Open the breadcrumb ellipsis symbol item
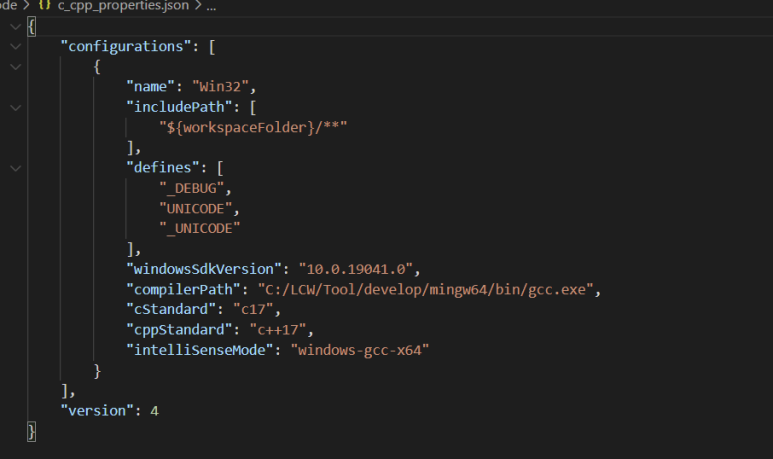Viewport: 773px width, 459px height. (211, 7)
